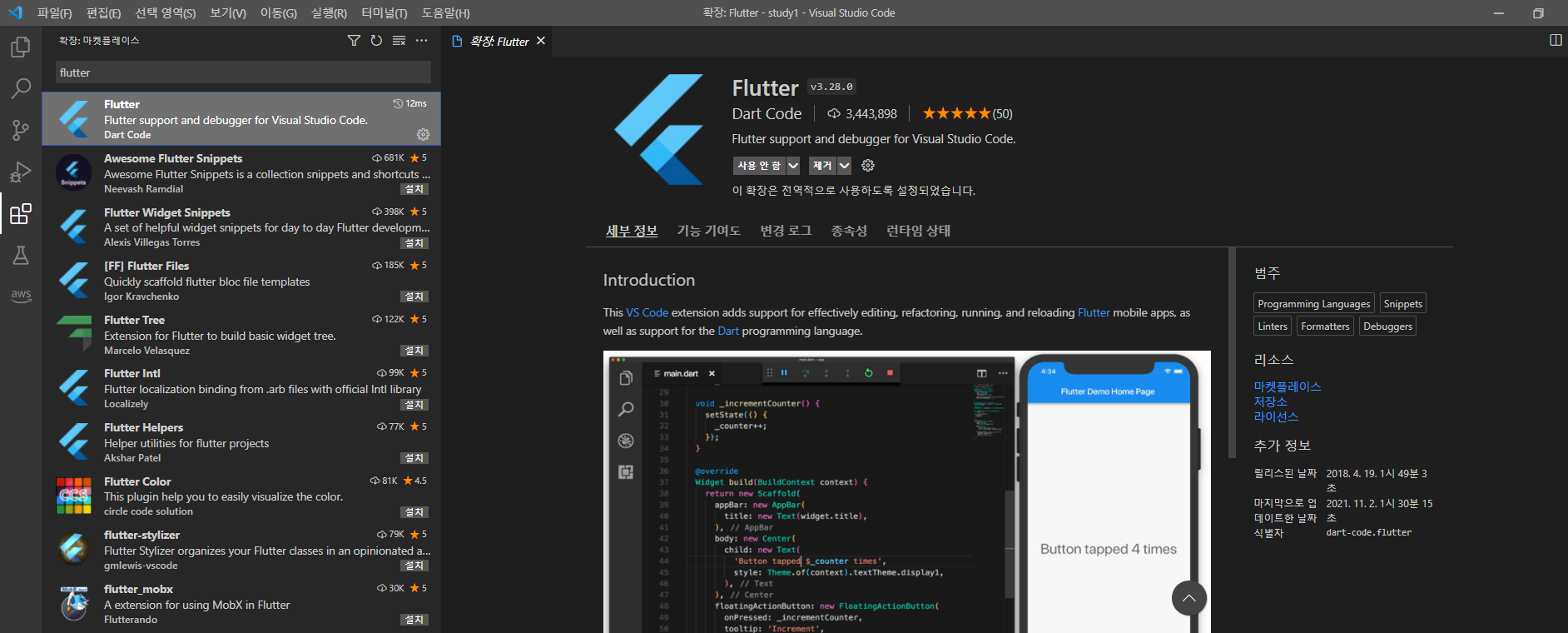Split the editor to the right

[x=1556, y=40]
